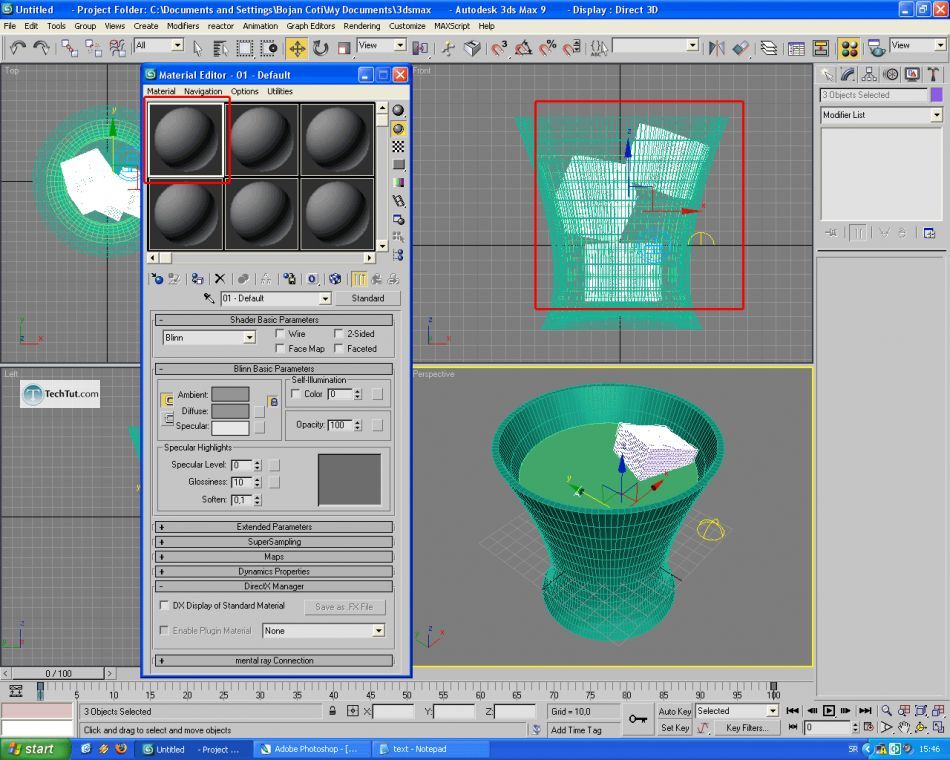The width and height of the screenshot is (950, 760).
Task: Expand SuperSampling rollout
Action: [274, 542]
